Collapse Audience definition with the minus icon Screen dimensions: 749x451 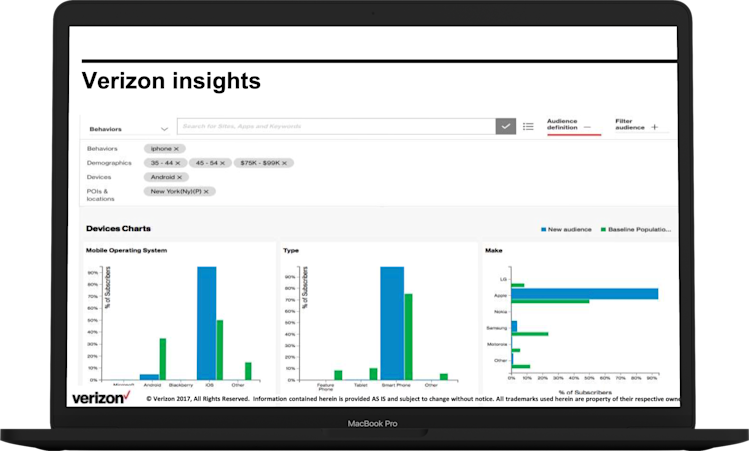coord(587,127)
